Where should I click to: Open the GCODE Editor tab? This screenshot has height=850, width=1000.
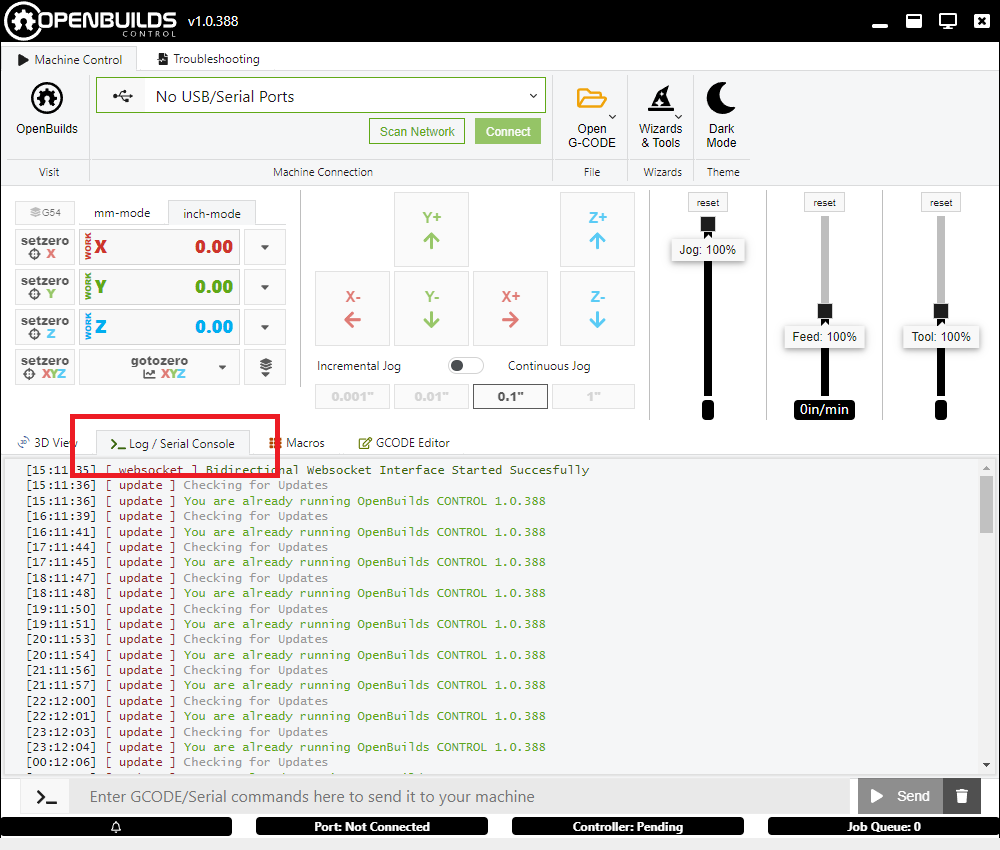click(x=404, y=443)
